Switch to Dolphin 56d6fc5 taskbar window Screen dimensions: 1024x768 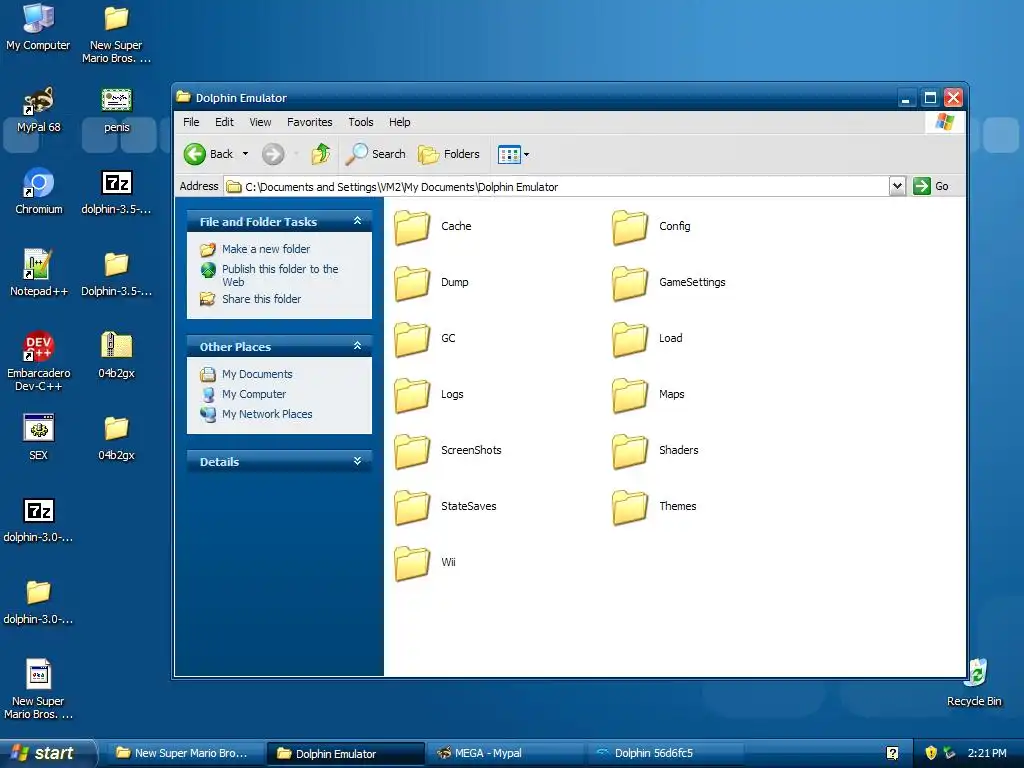click(665, 754)
